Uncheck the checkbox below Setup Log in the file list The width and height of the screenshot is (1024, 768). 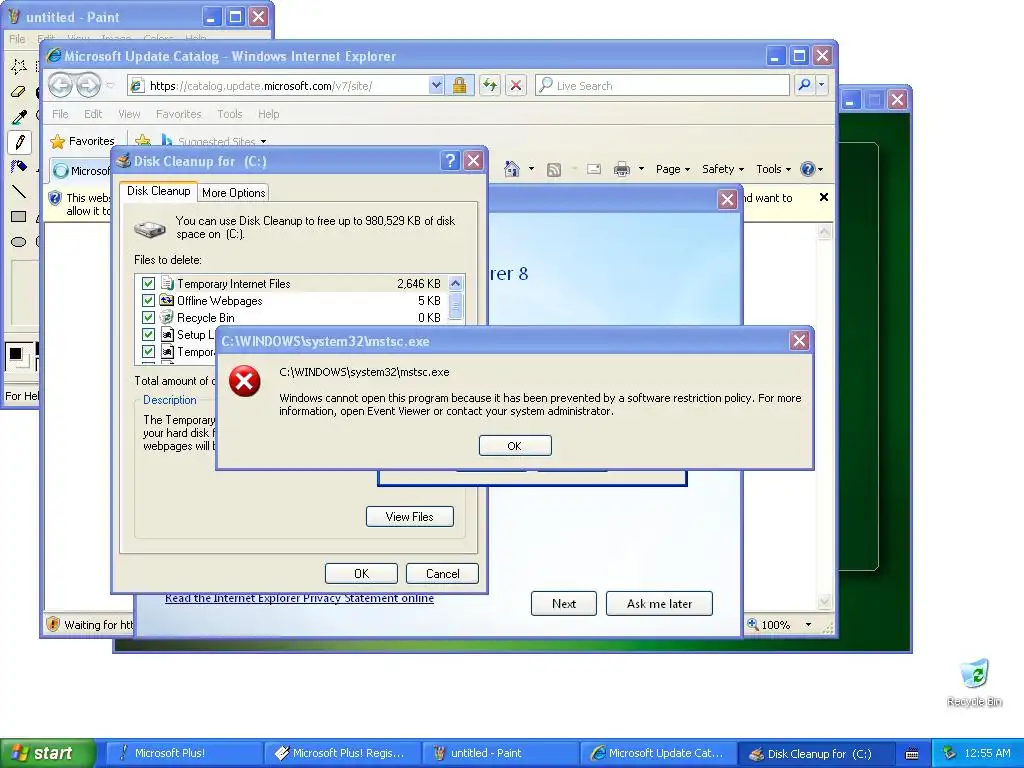[148, 351]
